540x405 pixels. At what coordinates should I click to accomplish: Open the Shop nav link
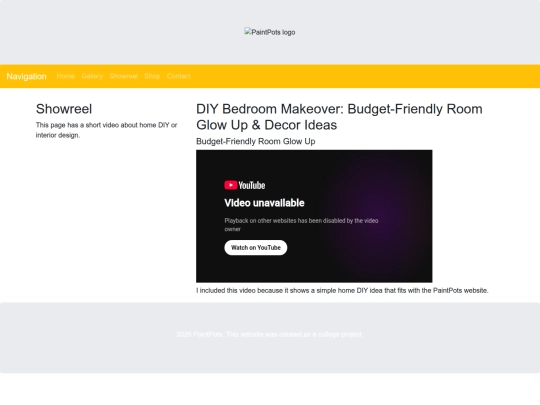(x=152, y=76)
